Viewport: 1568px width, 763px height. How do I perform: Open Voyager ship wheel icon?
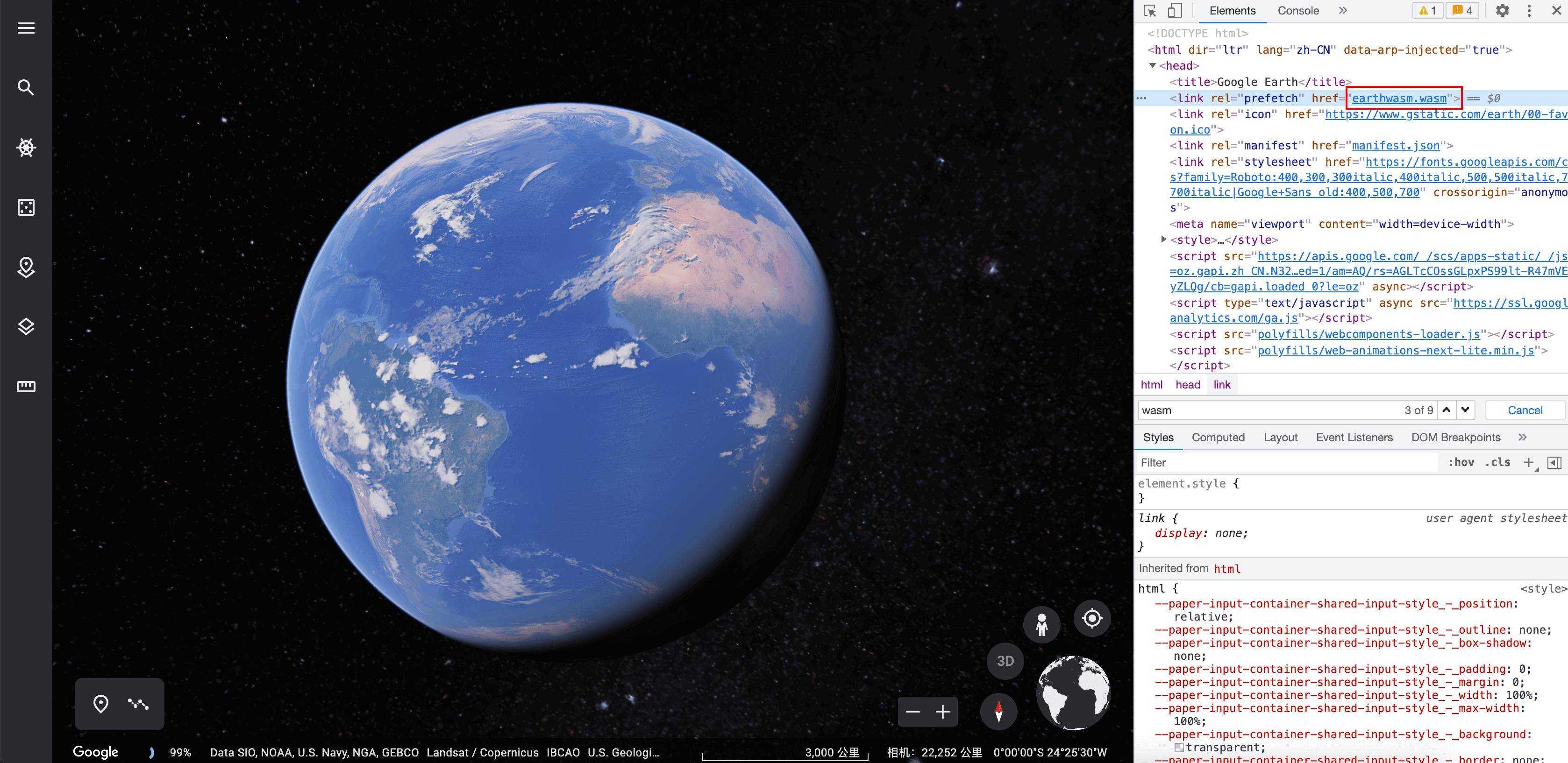[26, 147]
